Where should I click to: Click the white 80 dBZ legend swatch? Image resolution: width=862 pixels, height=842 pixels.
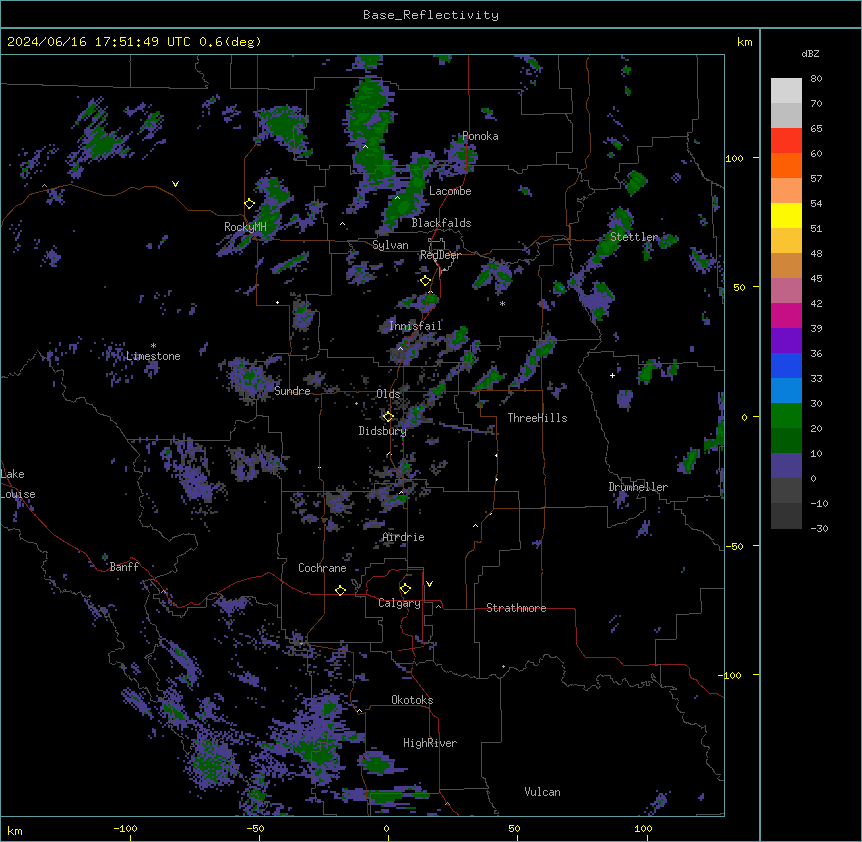click(786, 91)
